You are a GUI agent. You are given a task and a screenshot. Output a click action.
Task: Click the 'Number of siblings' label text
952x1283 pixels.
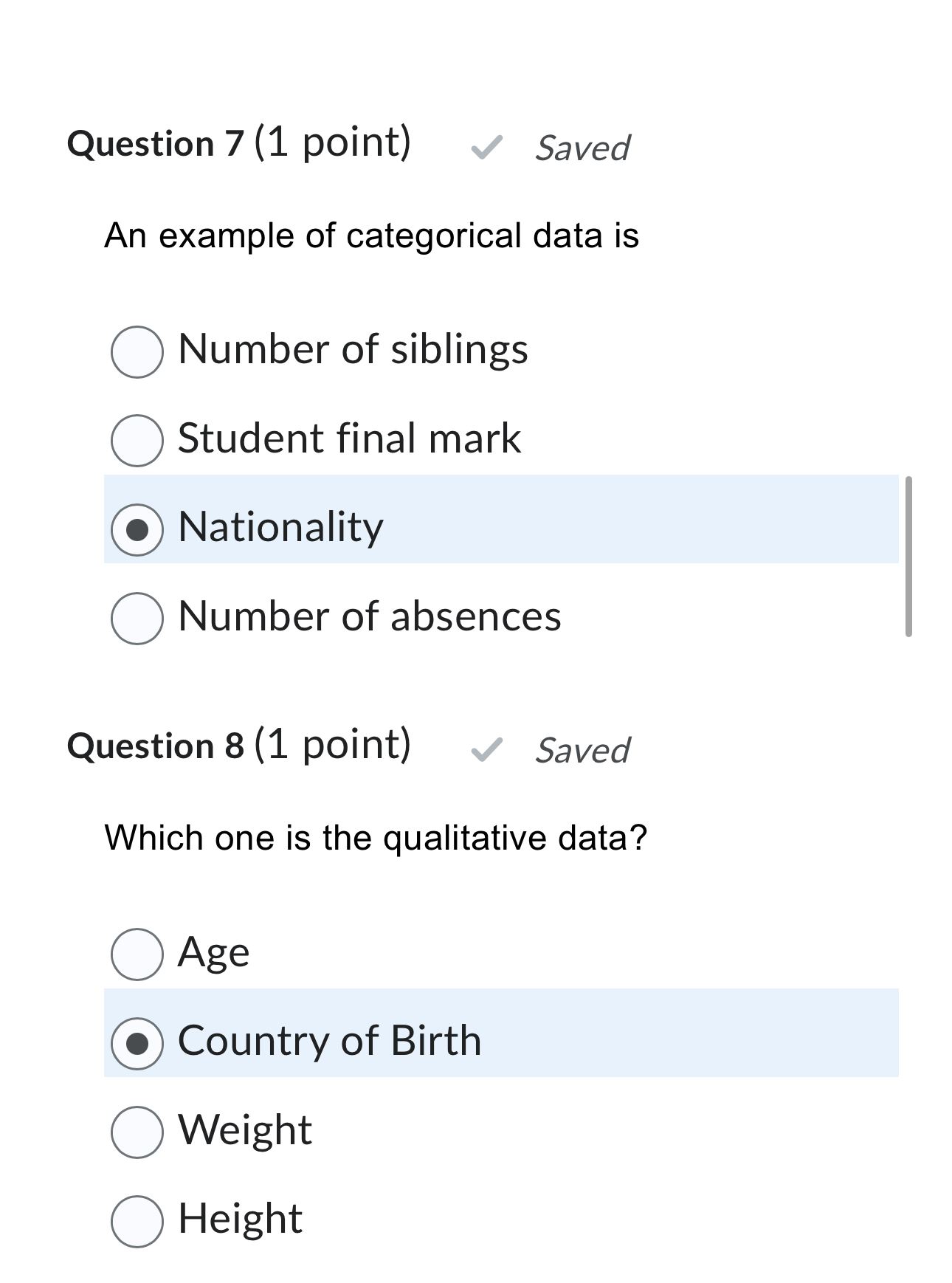point(353,349)
